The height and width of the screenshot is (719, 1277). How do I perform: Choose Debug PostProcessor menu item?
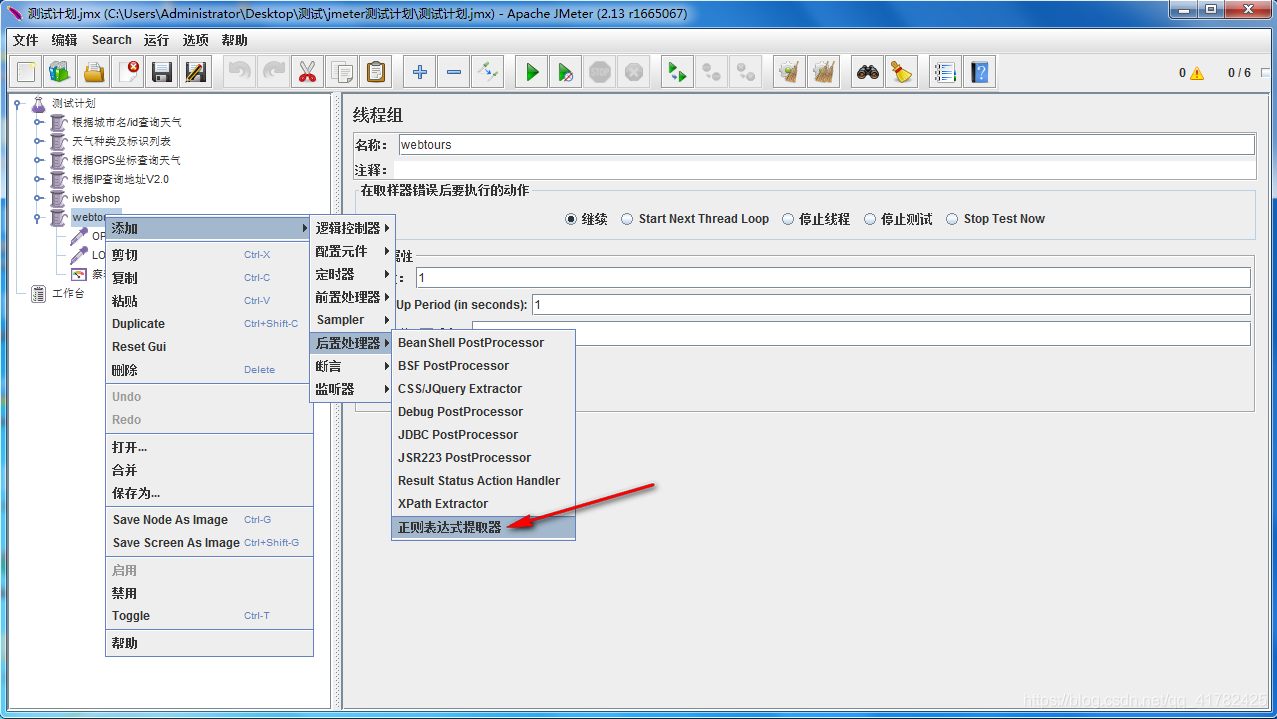pyautogui.click(x=483, y=412)
